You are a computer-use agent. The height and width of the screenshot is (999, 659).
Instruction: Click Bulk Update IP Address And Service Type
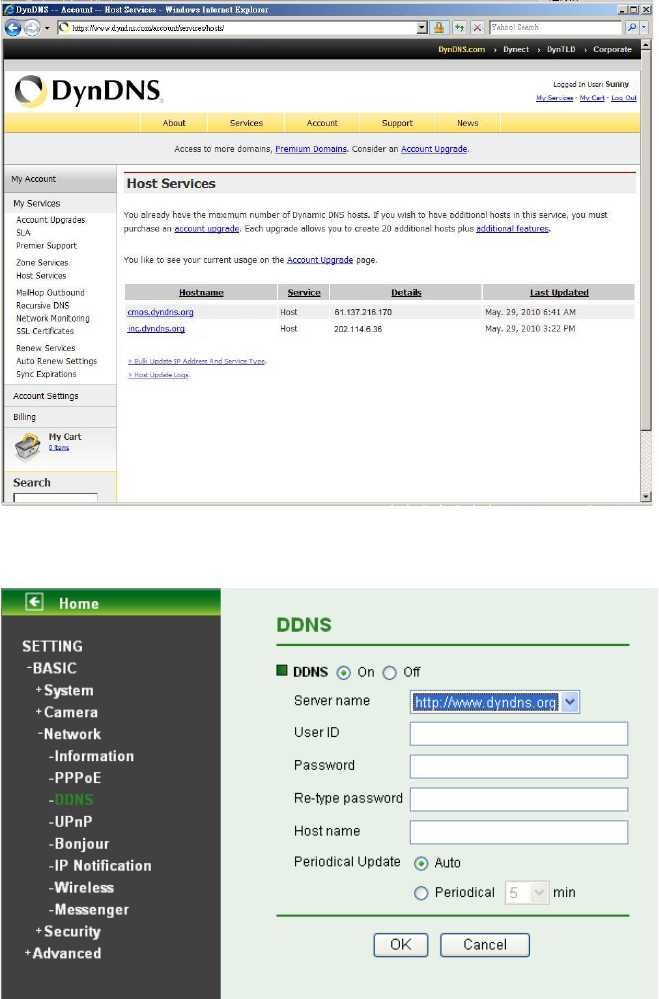(197, 361)
